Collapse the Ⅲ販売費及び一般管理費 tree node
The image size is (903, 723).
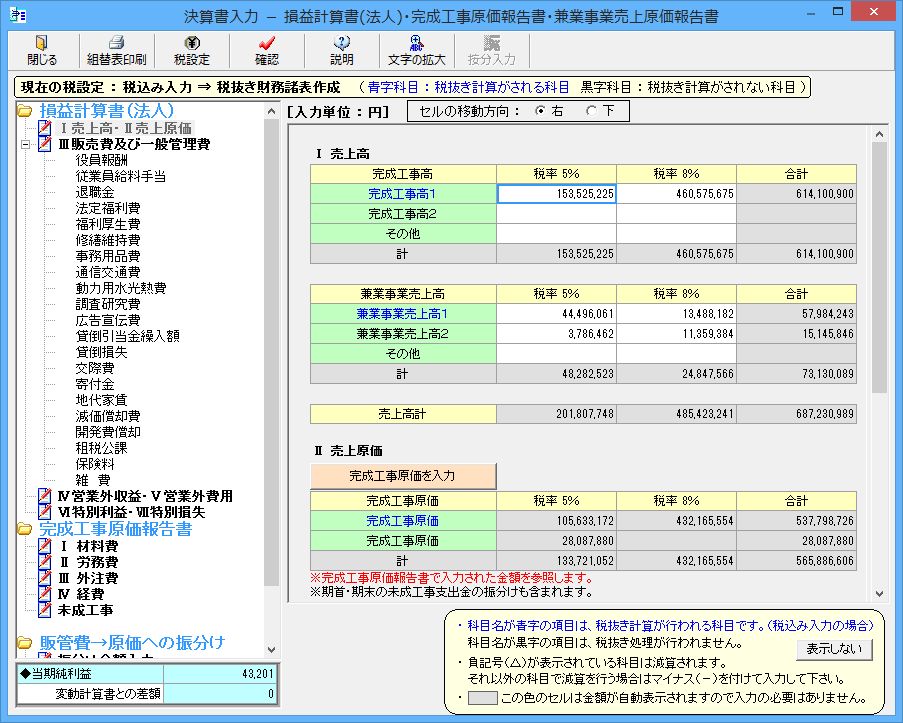click(x=25, y=145)
